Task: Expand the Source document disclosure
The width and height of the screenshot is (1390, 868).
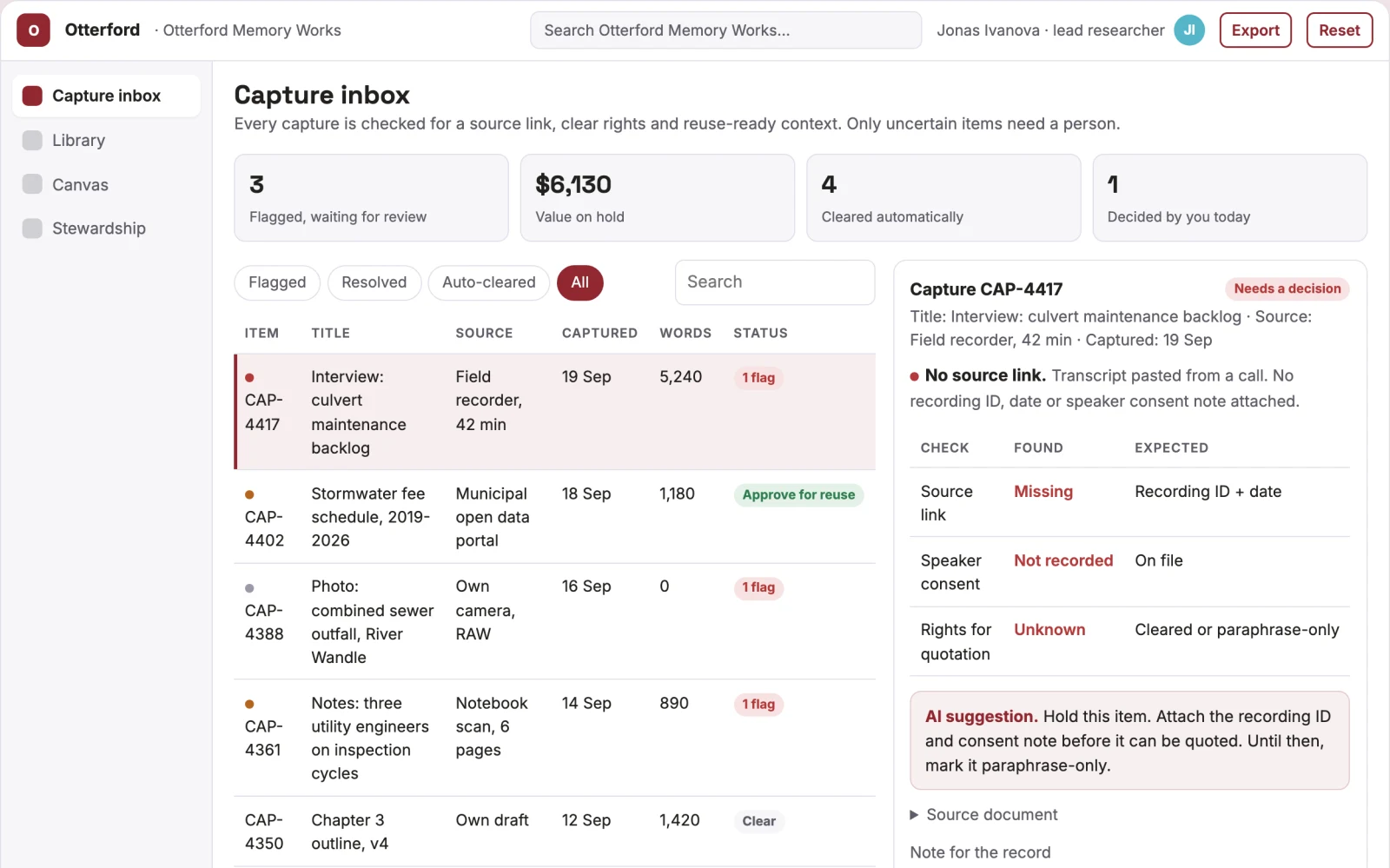Action: [983, 815]
